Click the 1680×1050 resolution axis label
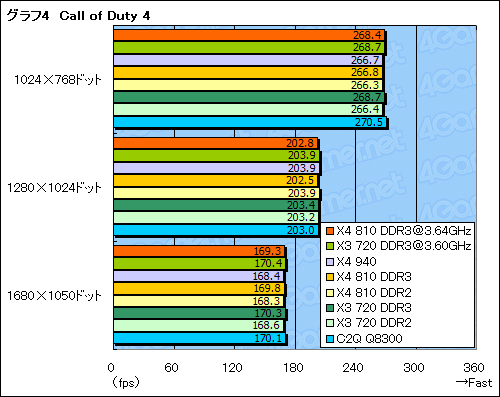Viewport: 500px width, 397px height. [54, 296]
